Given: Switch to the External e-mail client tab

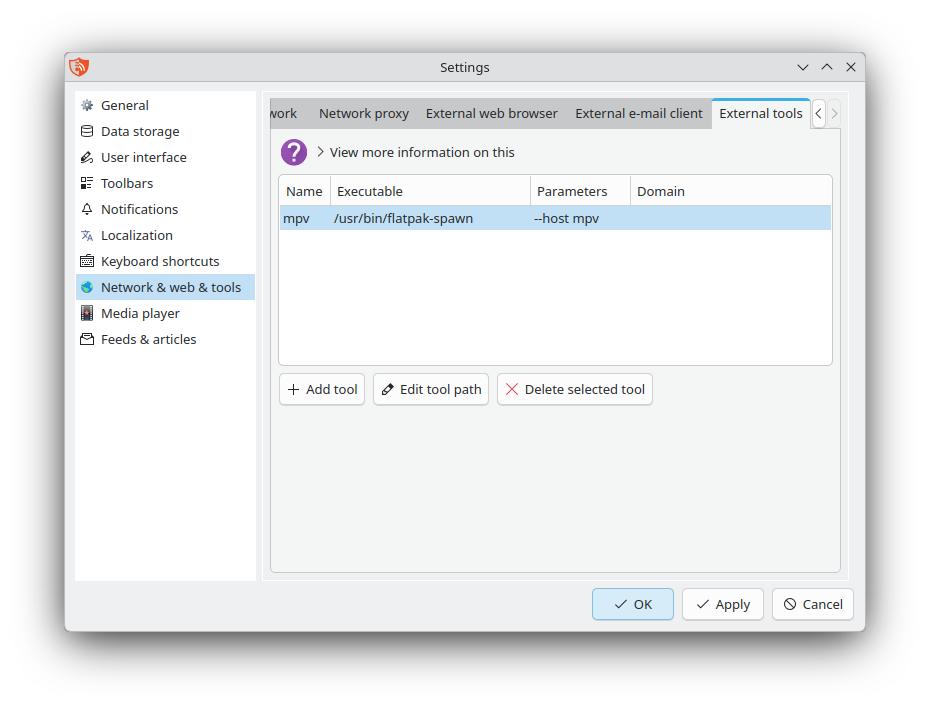Looking at the screenshot, I should click(639, 113).
